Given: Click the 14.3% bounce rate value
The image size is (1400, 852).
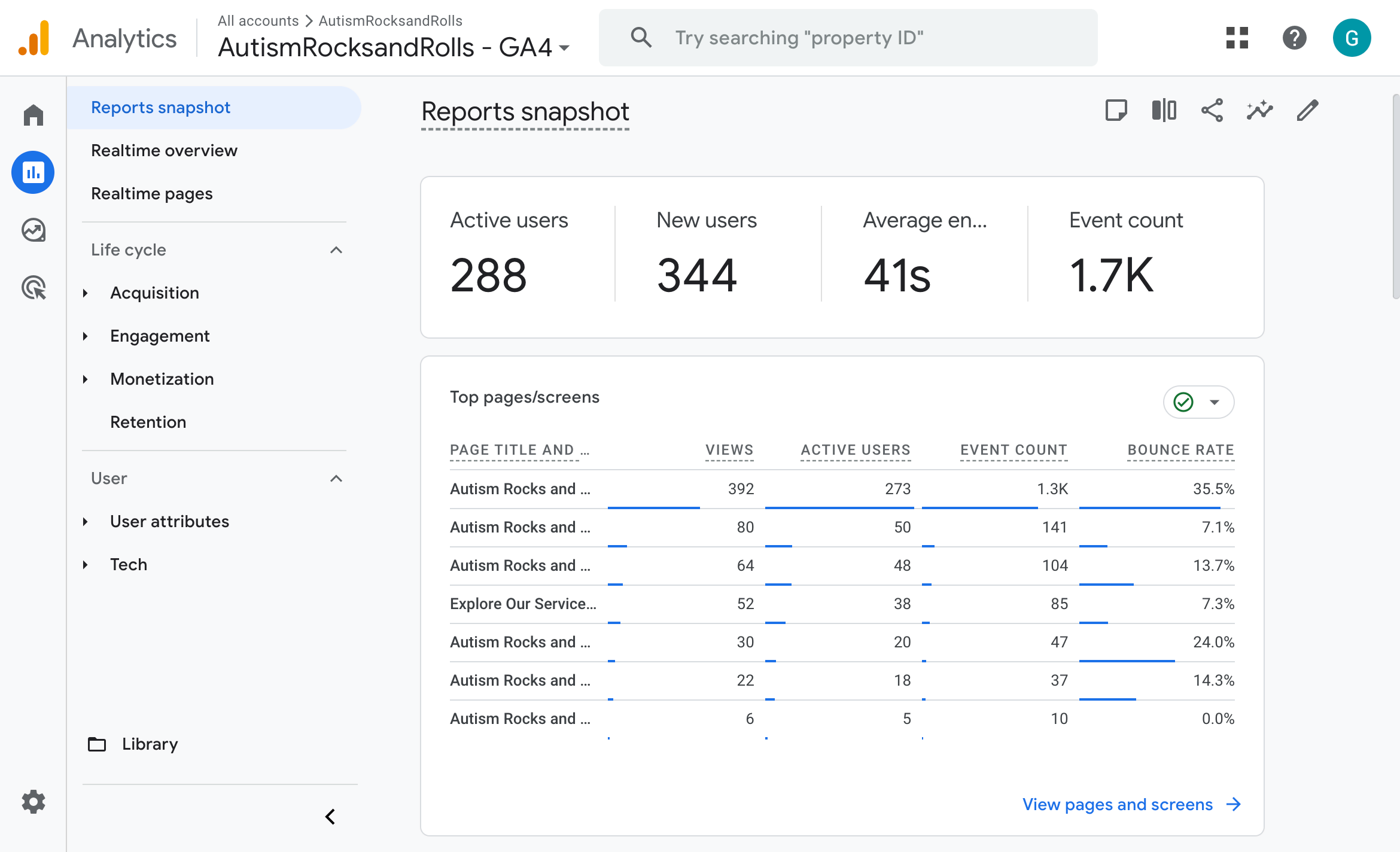Looking at the screenshot, I should click(1213, 680).
